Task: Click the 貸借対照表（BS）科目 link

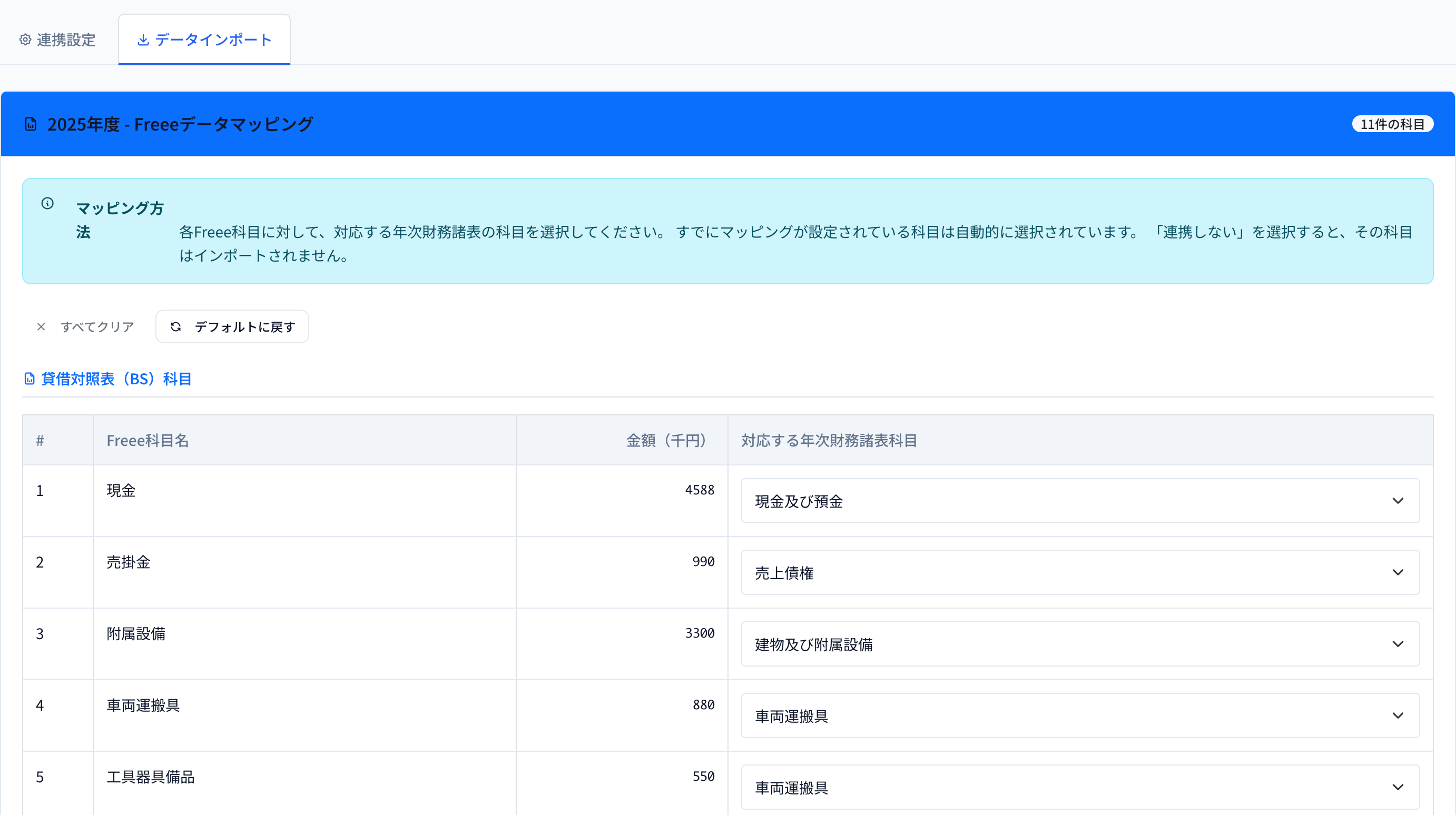Action: point(115,379)
